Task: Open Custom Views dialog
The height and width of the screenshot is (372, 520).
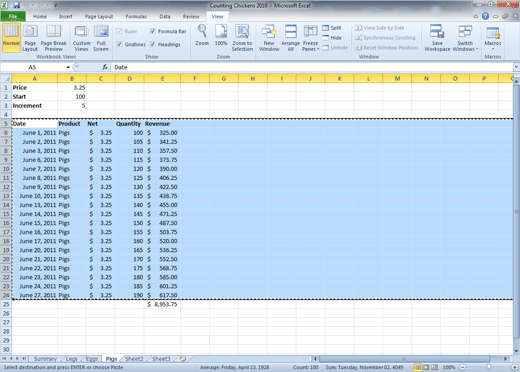Action: coord(81,38)
